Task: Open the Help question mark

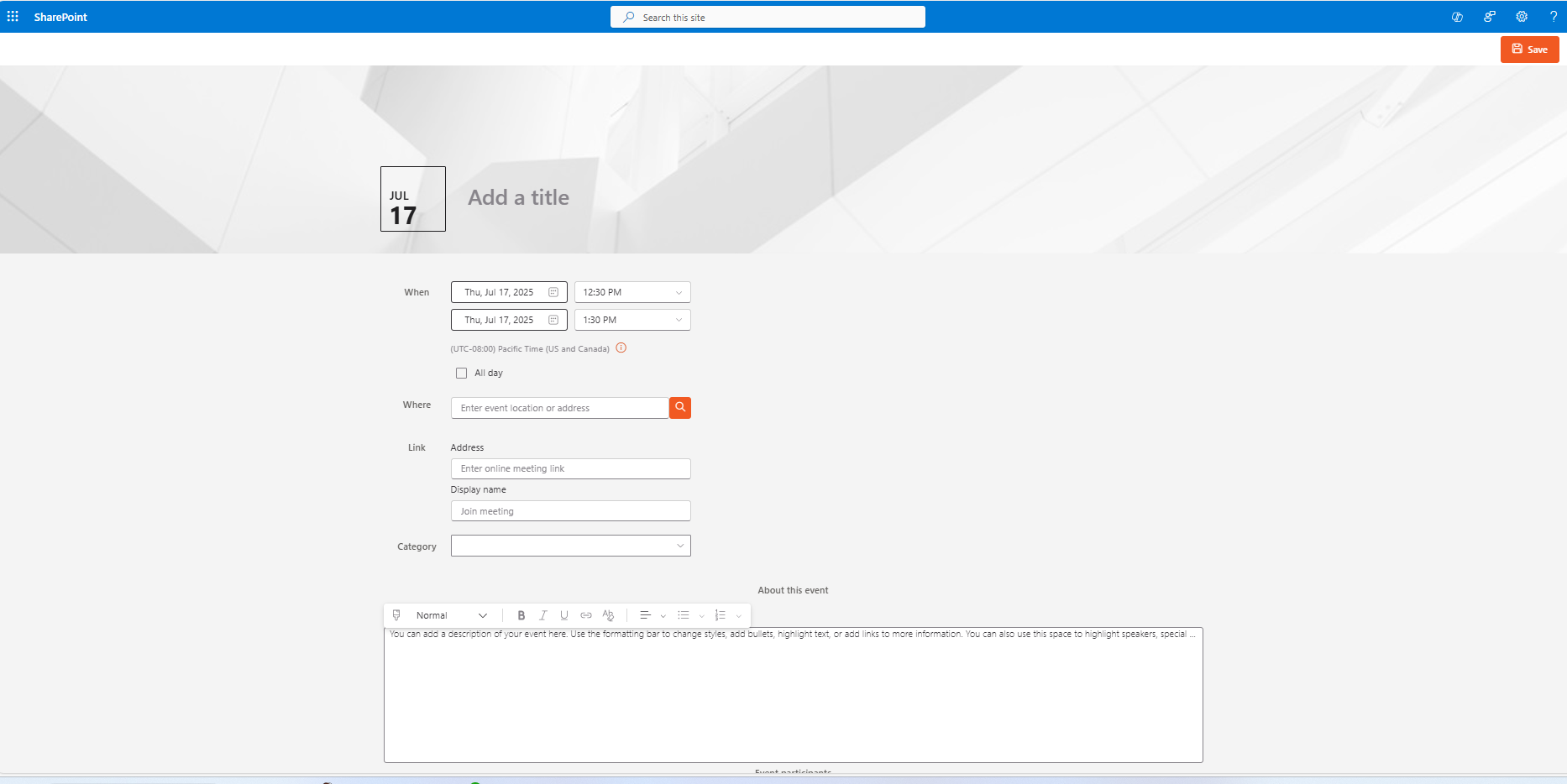Action: (1554, 17)
